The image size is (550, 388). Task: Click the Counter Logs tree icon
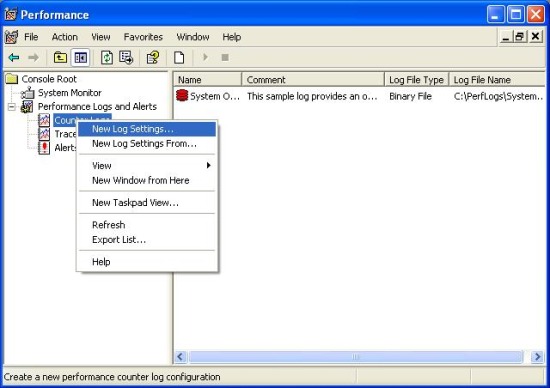point(44,120)
